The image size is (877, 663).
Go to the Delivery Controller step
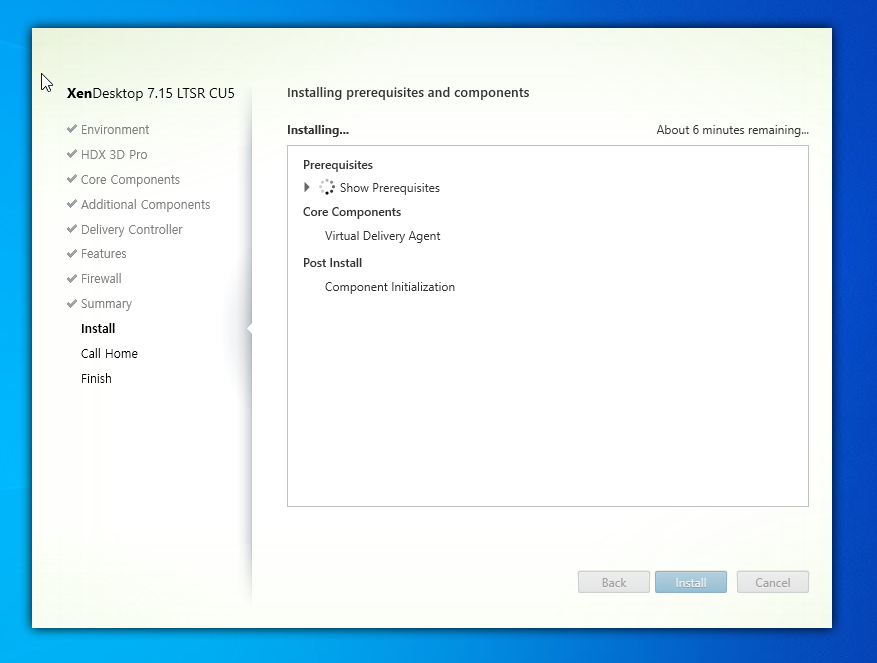point(131,229)
